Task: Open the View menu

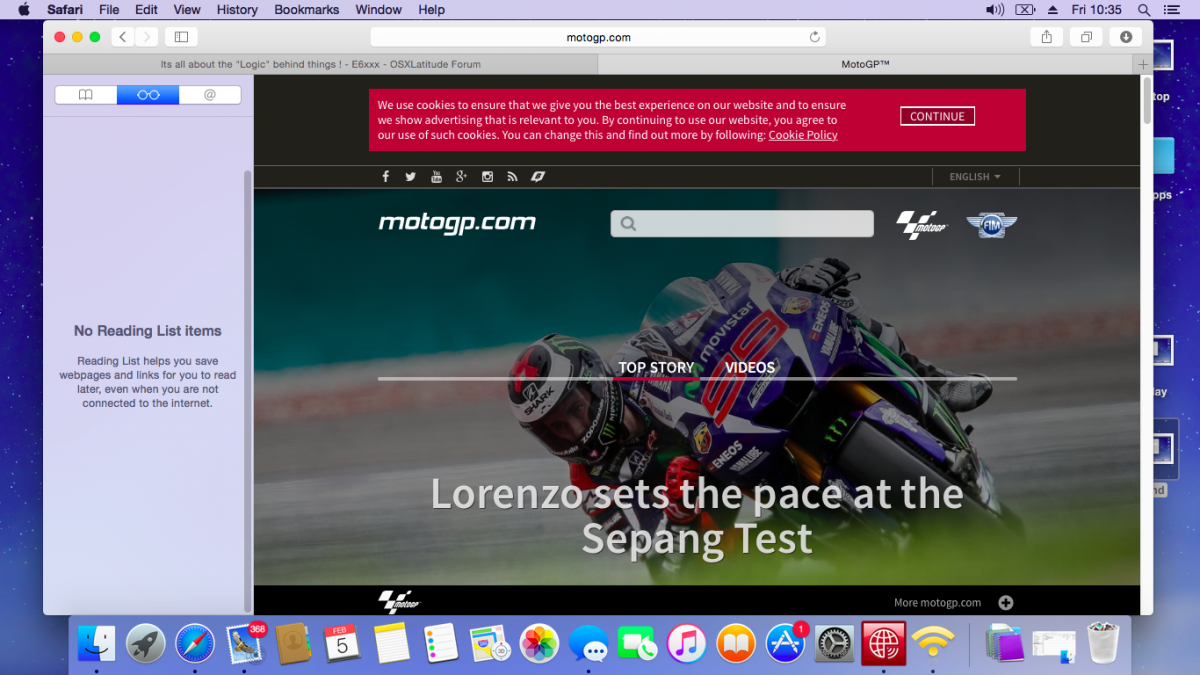Action: (x=187, y=10)
